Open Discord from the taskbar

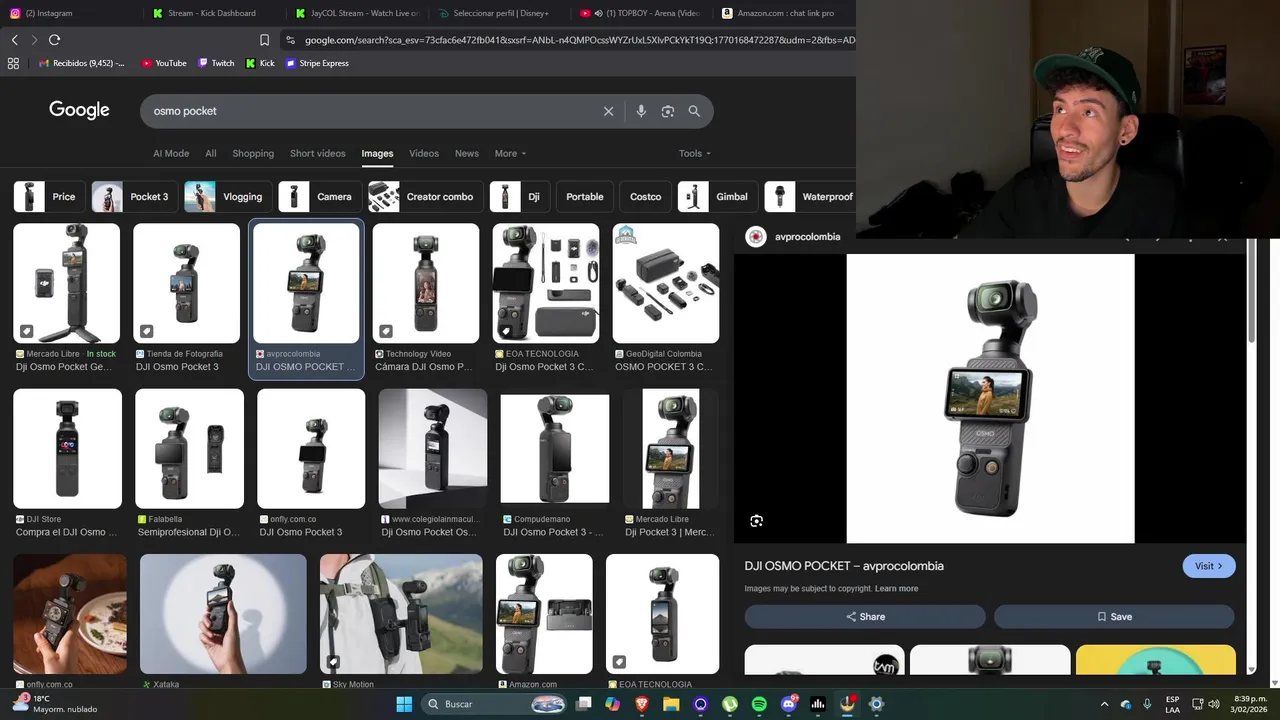[x=789, y=704]
